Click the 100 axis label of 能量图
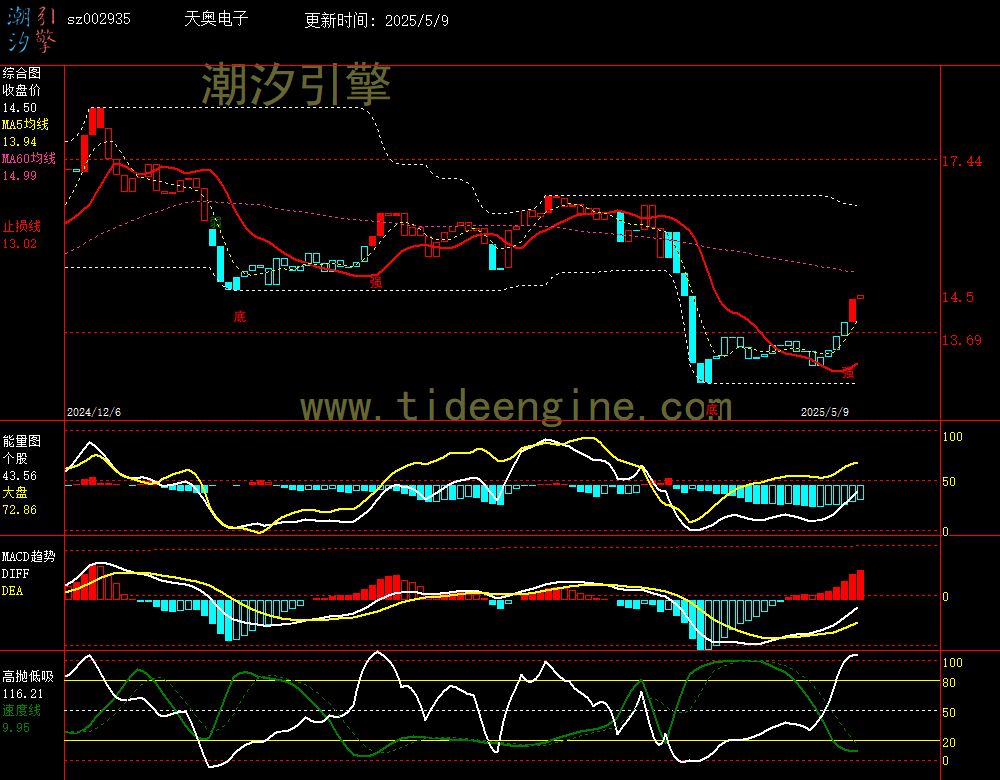 [952, 437]
